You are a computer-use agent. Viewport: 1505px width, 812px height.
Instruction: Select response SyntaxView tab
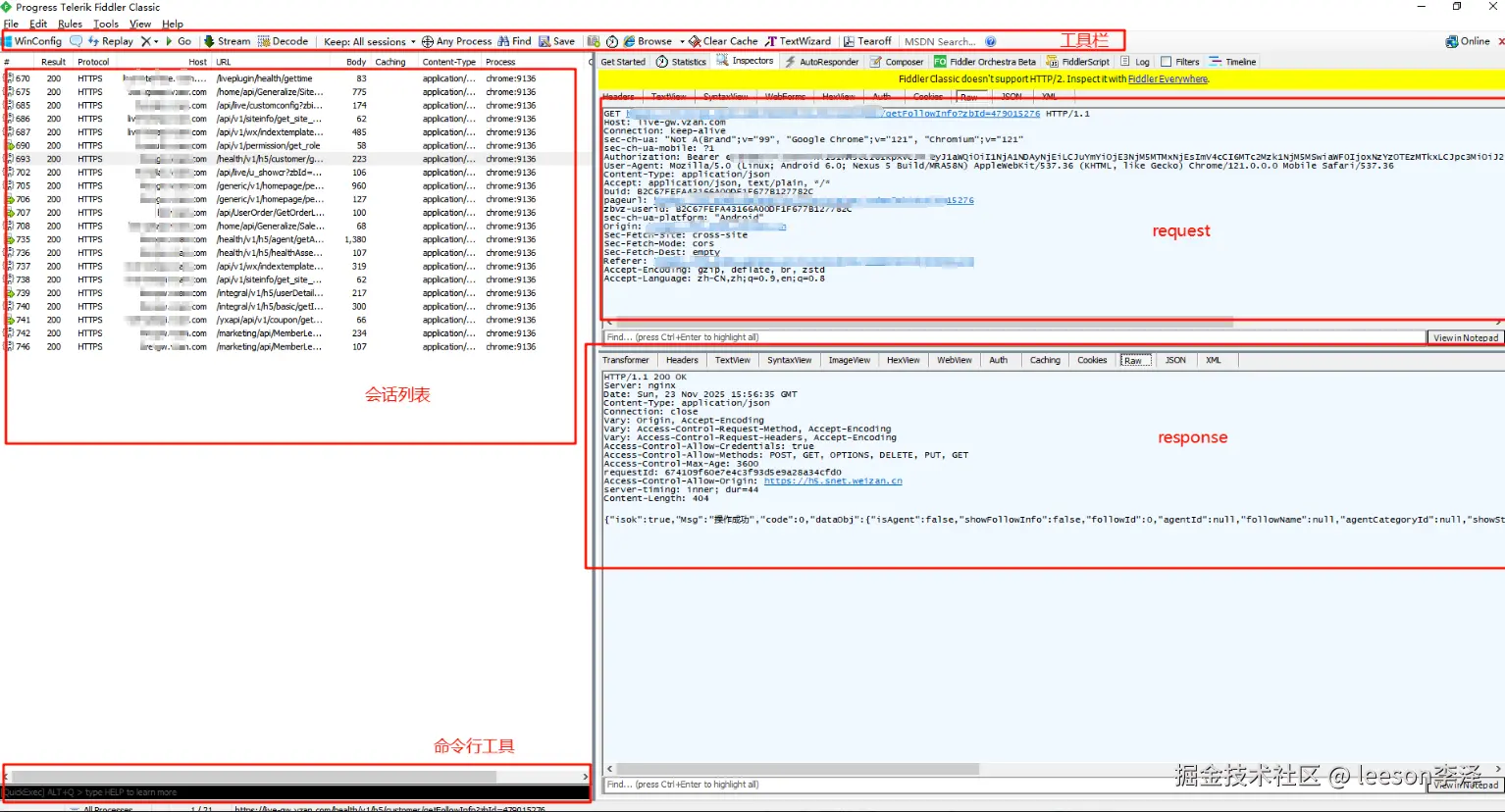(x=789, y=360)
